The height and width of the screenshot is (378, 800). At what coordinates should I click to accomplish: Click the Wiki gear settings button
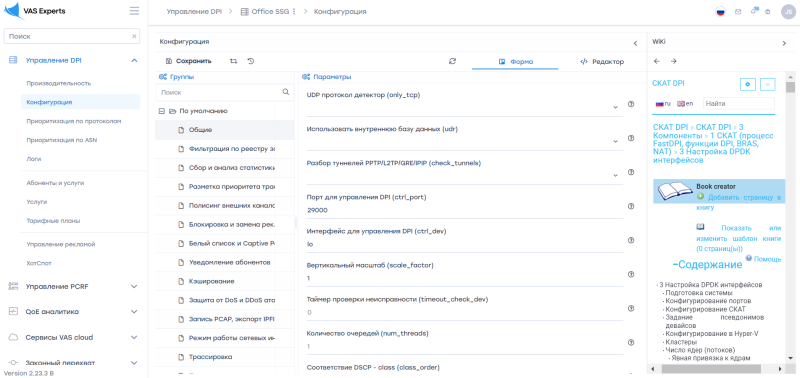[747, 84]
